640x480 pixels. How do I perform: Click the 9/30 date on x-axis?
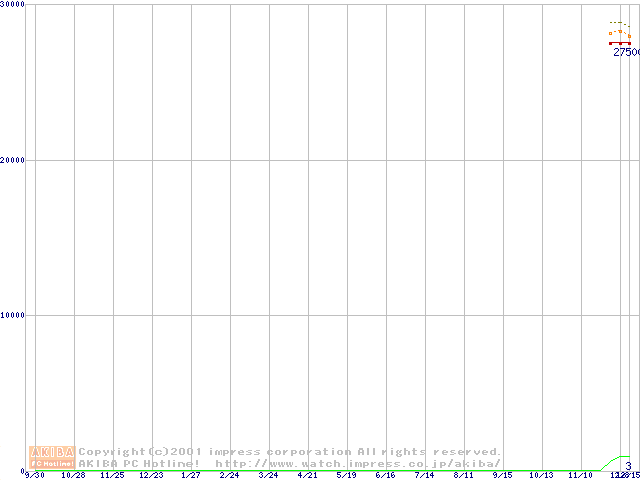[35, 475]
